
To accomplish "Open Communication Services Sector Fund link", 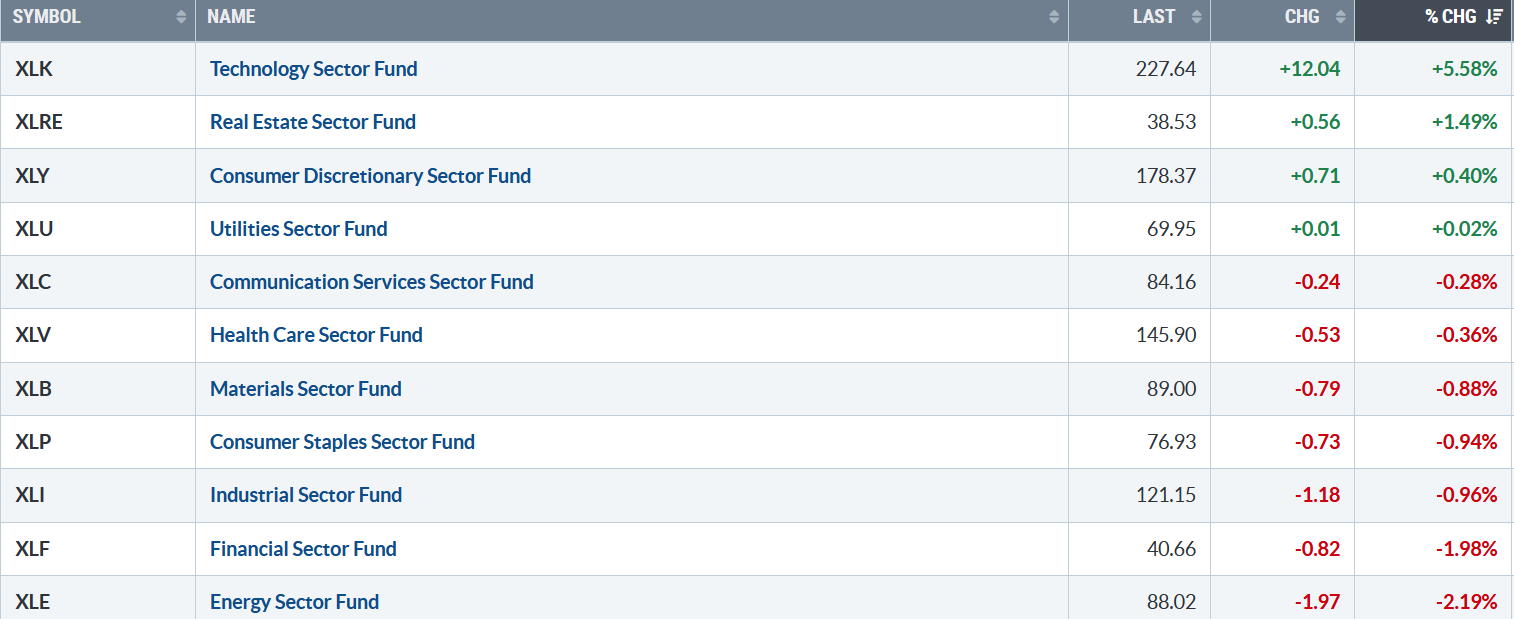I will [x=372, y=282].
